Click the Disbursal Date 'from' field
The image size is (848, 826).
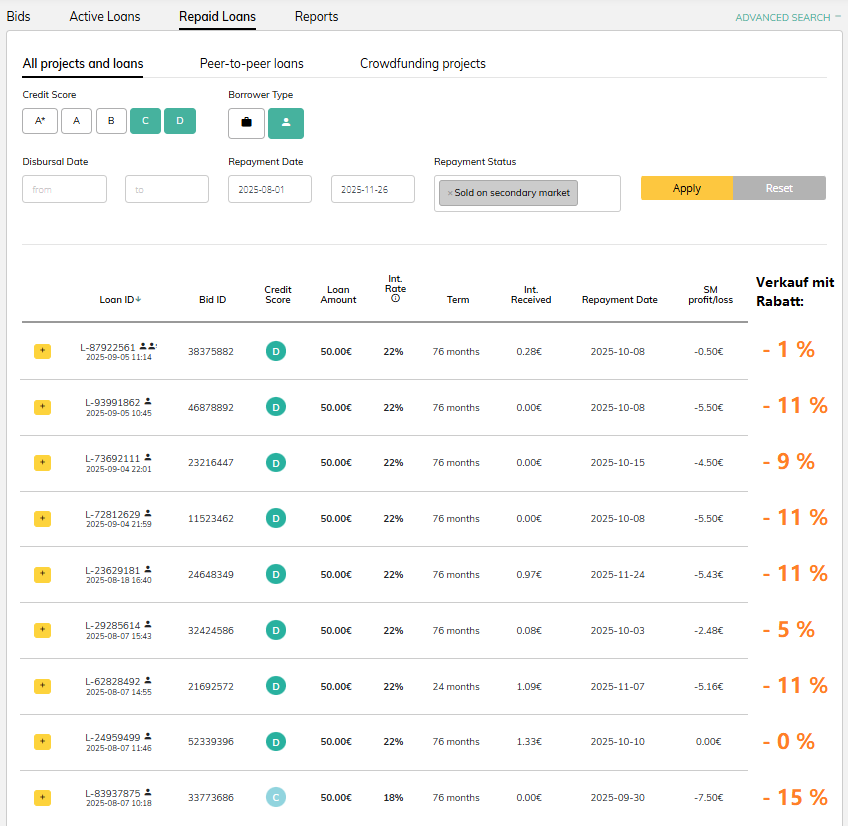point(64,189)
